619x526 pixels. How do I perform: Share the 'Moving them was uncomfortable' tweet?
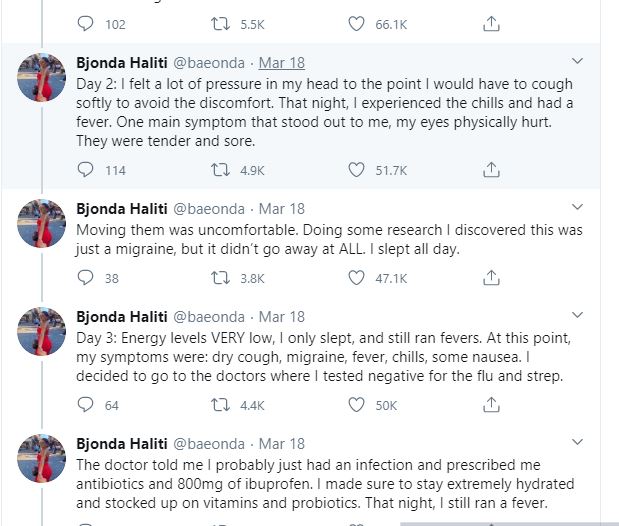coord(491,278)
